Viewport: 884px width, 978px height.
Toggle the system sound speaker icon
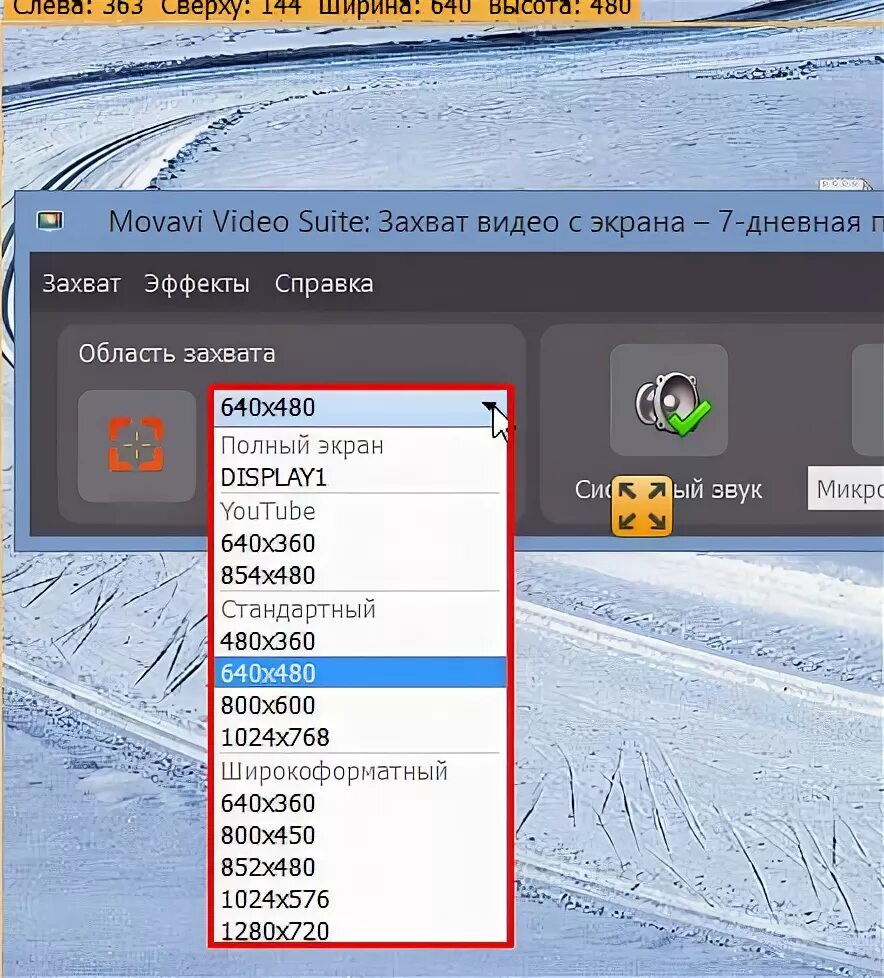click(x=669, y=400)
